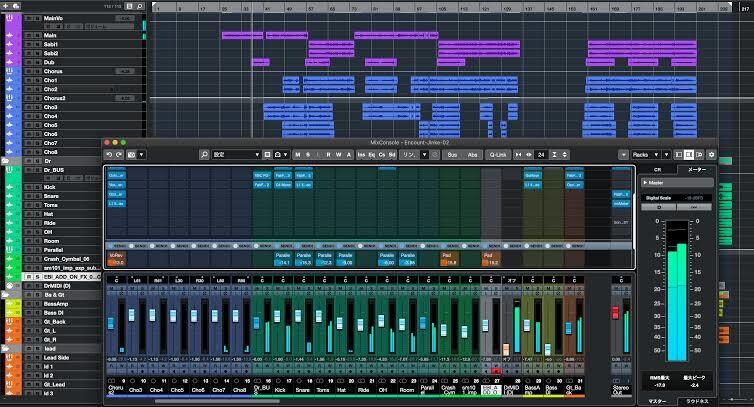Open the link group dropdown arrow
Image resolution: width=754 pixels, height=407 pixels.
point(424,154)
